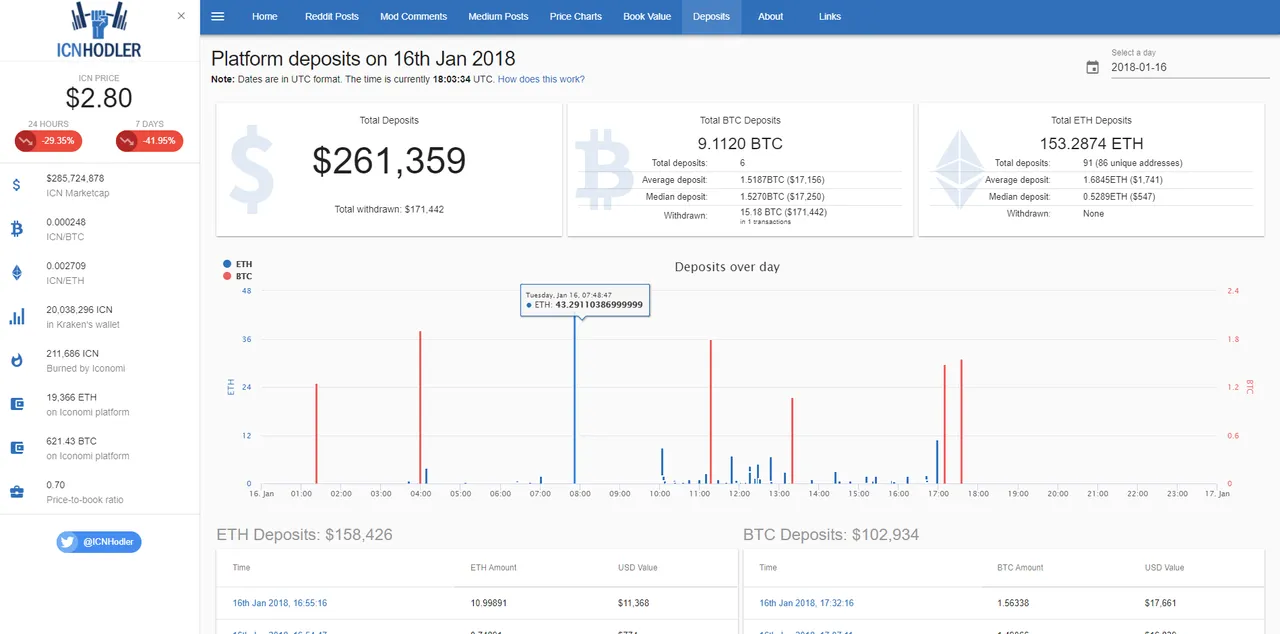Click the ETH table Time column header
1280x634 pixels.
[x=241, y=567]
